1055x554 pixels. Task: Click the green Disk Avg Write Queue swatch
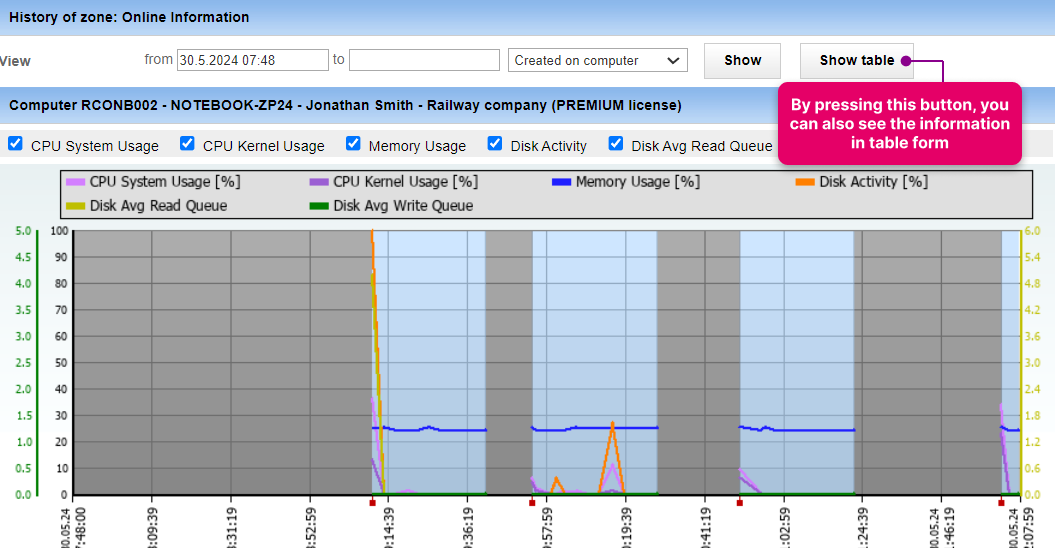pos(319,206)
